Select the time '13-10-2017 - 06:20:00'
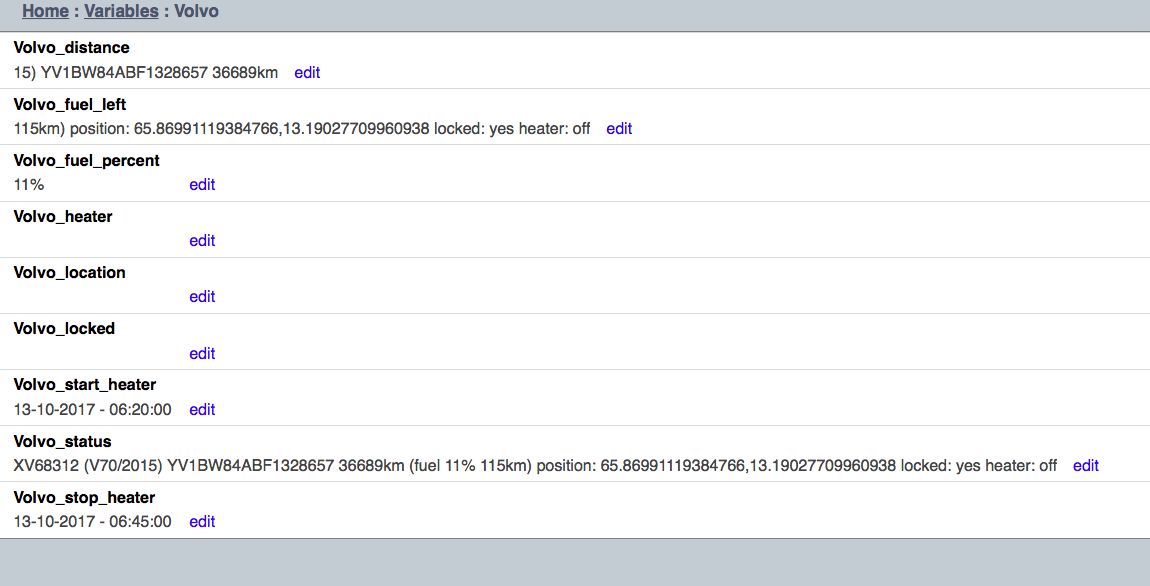Image resolution: width=1150 pixels, height=586 pixels. pos(92,409)
